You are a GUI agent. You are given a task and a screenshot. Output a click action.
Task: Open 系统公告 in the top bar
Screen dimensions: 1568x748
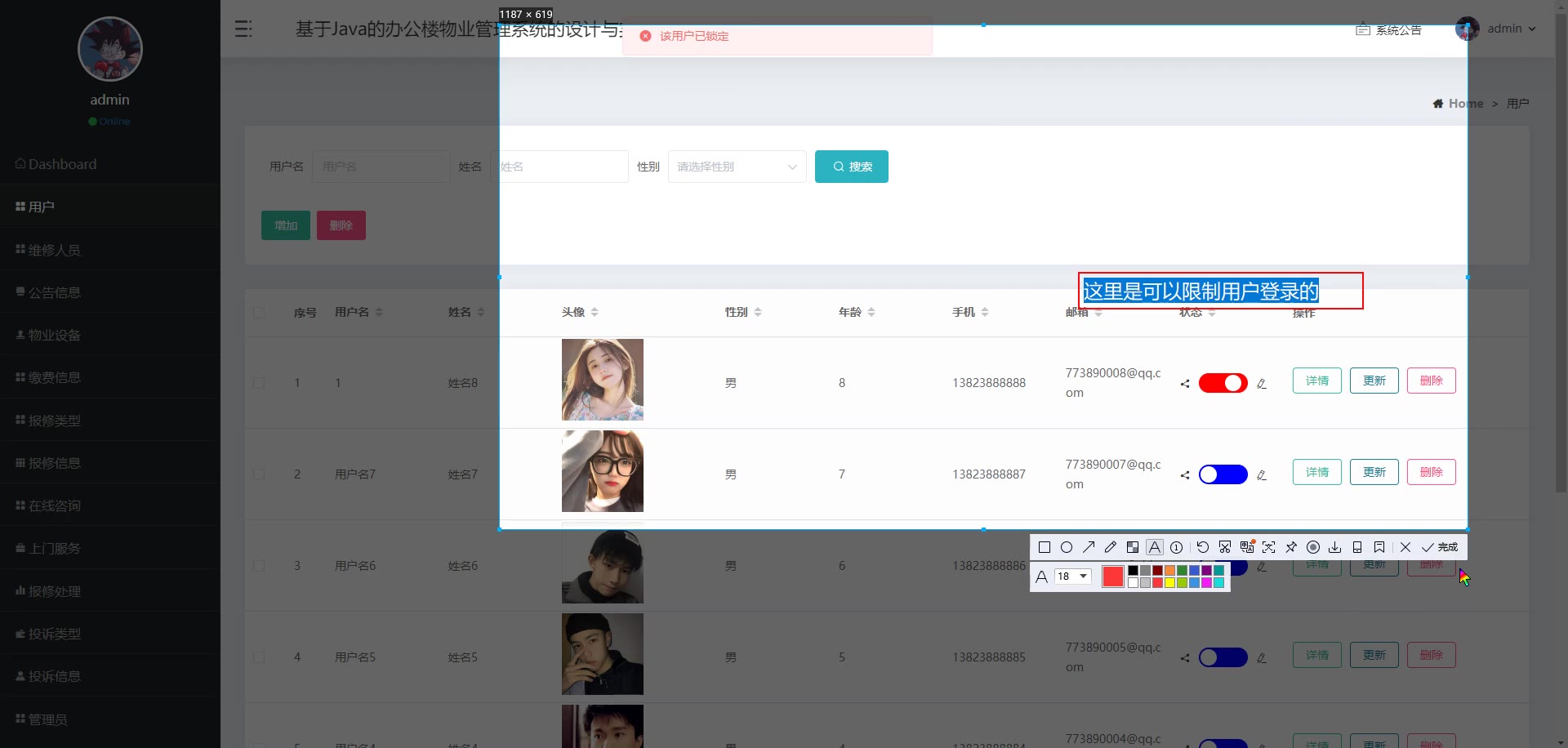[x=1389, y=29]
